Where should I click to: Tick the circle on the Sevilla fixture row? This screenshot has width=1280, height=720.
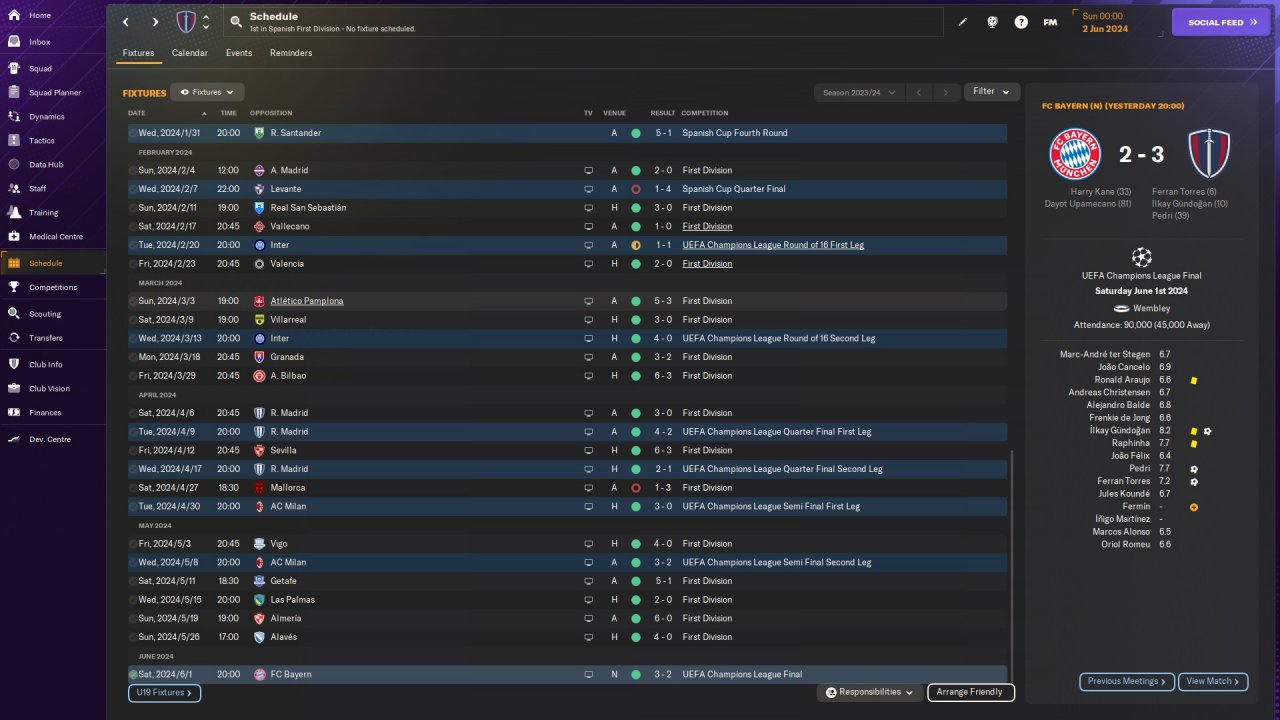(134, 451)
